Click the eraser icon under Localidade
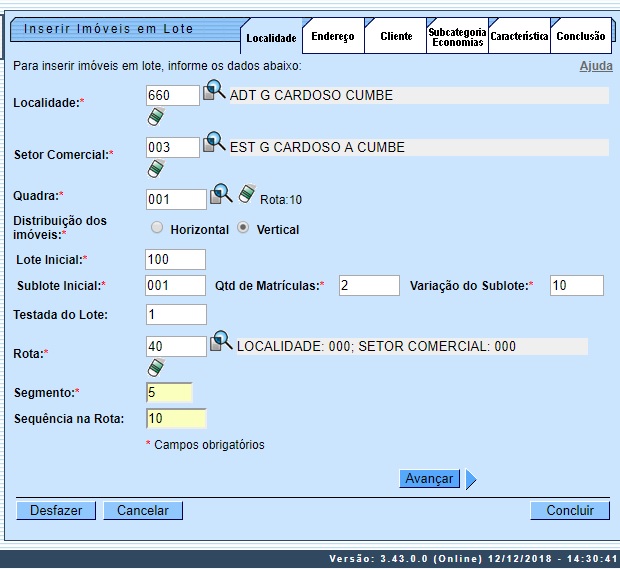 [x=155, y=118]
